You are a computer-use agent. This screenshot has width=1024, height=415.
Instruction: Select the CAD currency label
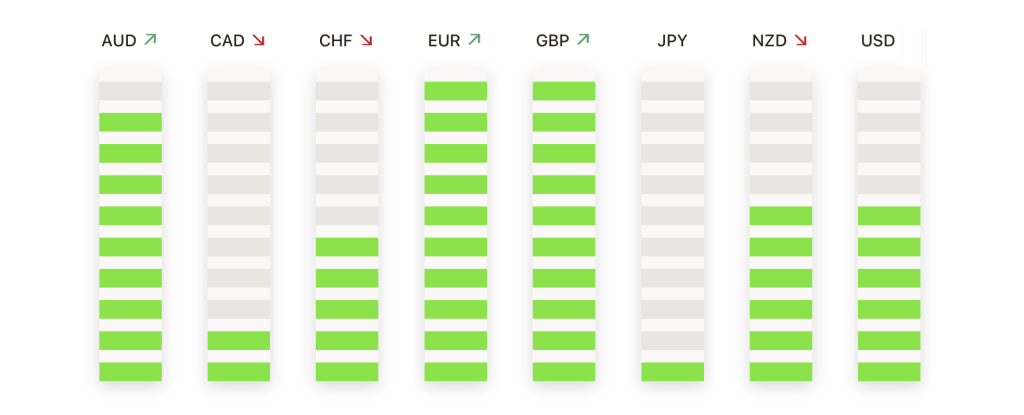(227, 41)
